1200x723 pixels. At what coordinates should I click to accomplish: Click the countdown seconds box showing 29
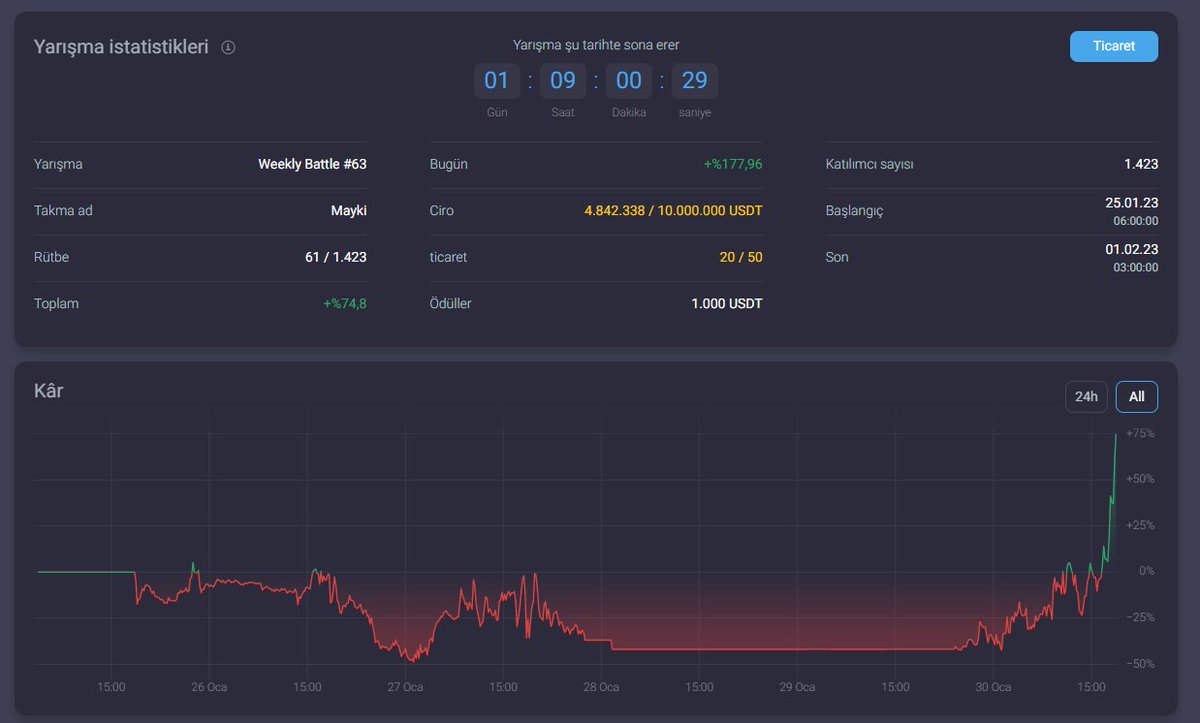click(x=695, y=81)
